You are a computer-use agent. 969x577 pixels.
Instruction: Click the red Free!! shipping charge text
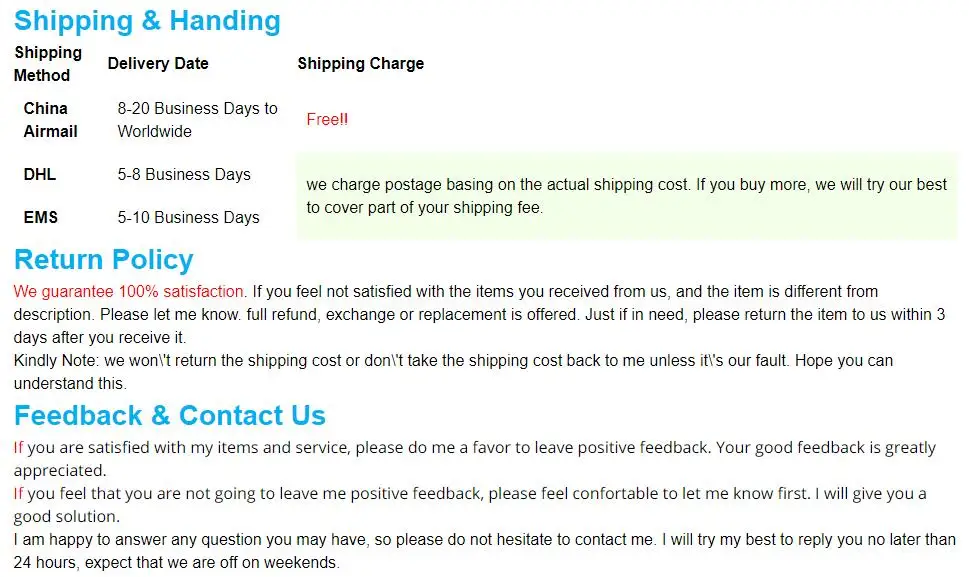click(x=327, y=119)
